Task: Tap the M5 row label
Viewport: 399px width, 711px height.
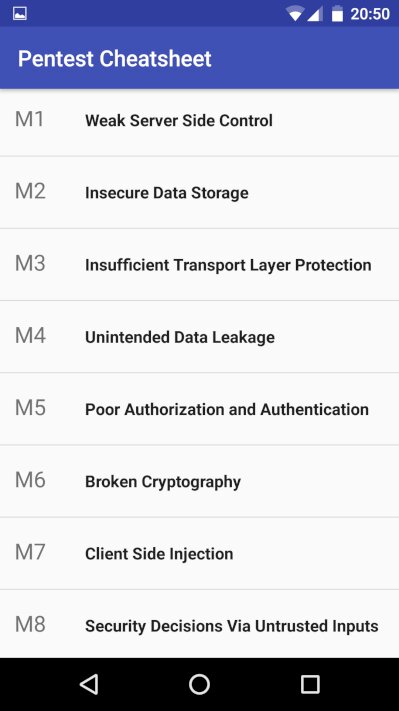Action: pos(30,408)
